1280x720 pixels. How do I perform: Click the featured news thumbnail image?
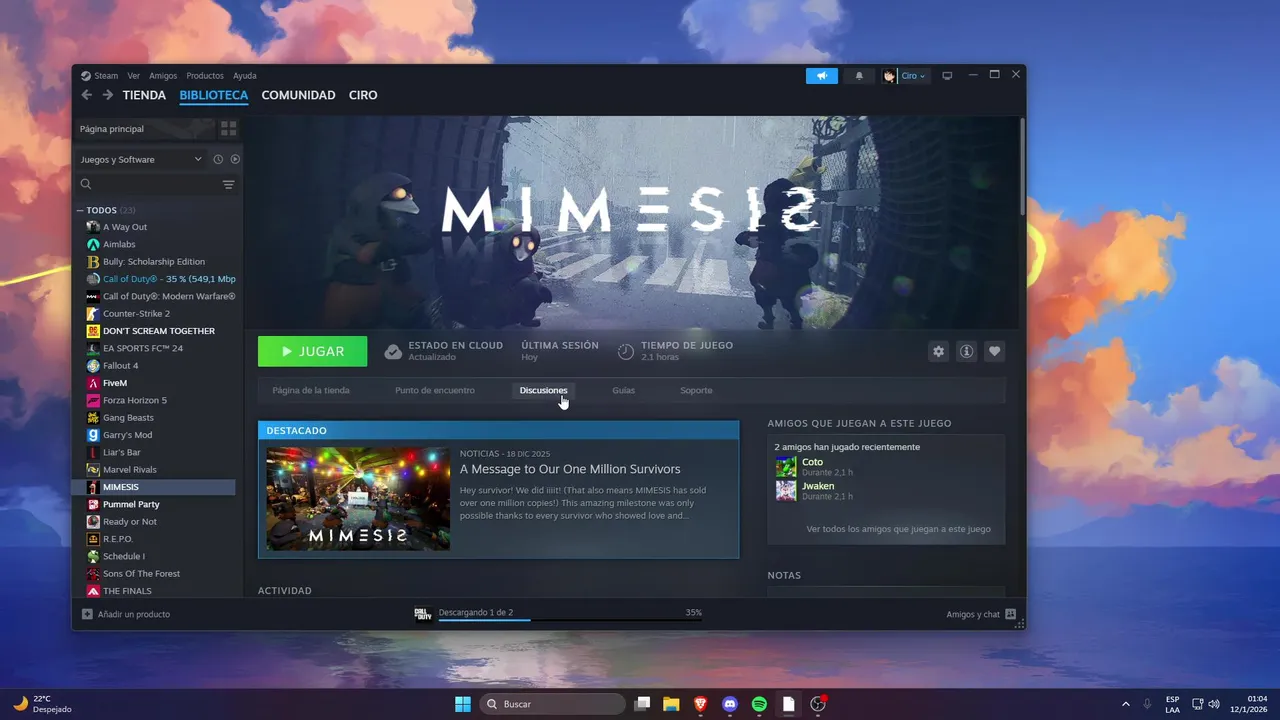point(358,498)
